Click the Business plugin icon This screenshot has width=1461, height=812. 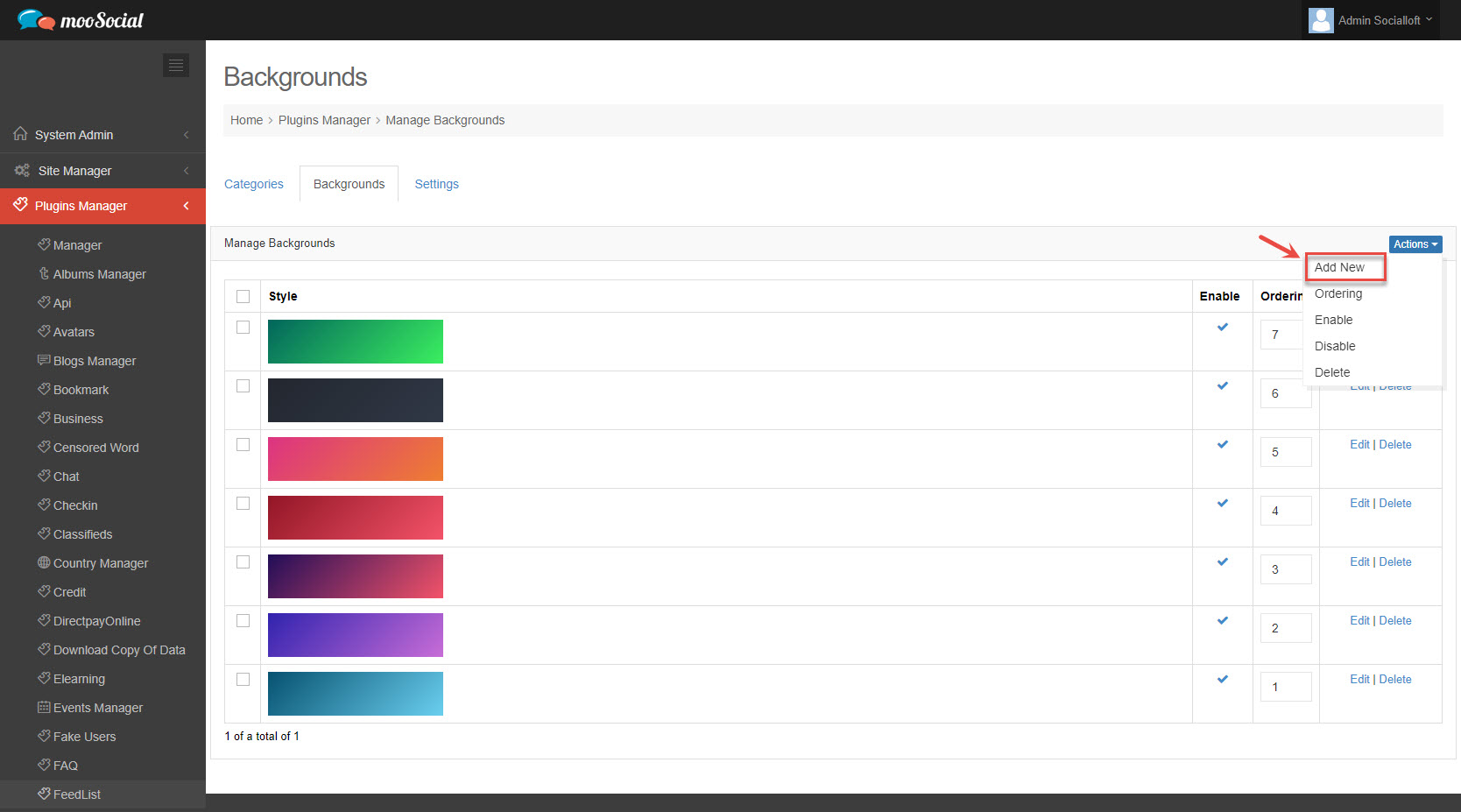click(44, 418)
